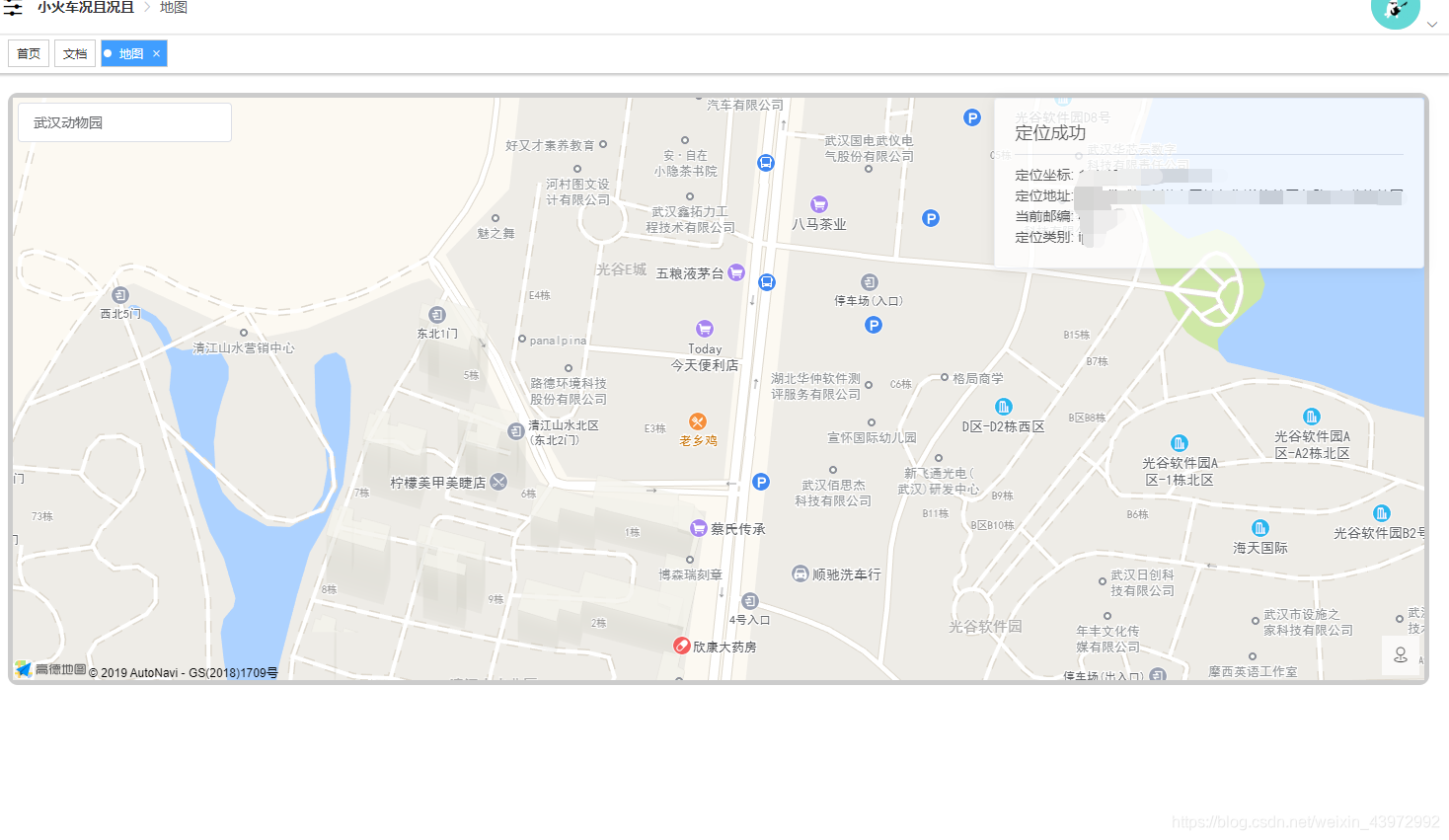
Task: Click the parking icon near 定位成功 panel
Action: point(972,117)
